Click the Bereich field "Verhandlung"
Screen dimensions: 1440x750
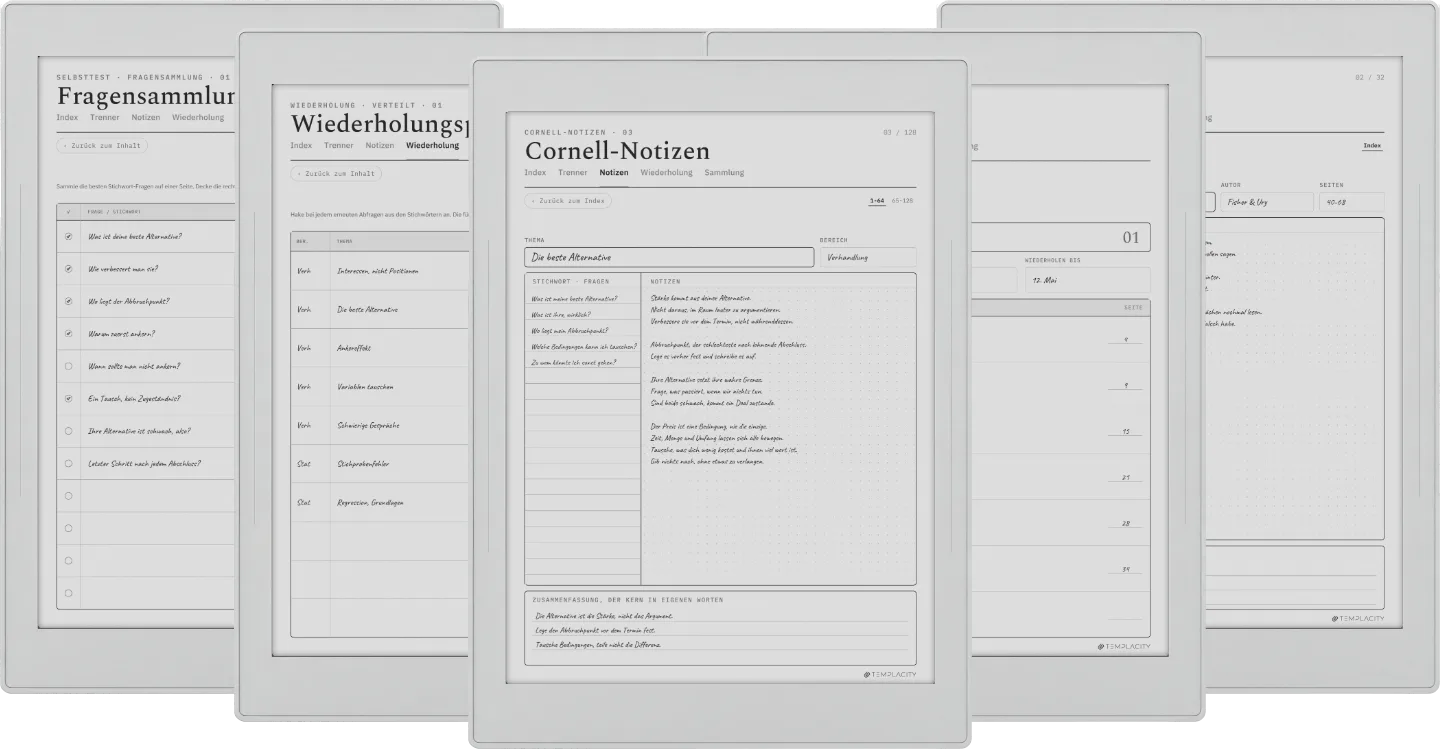tap(868, 257)
